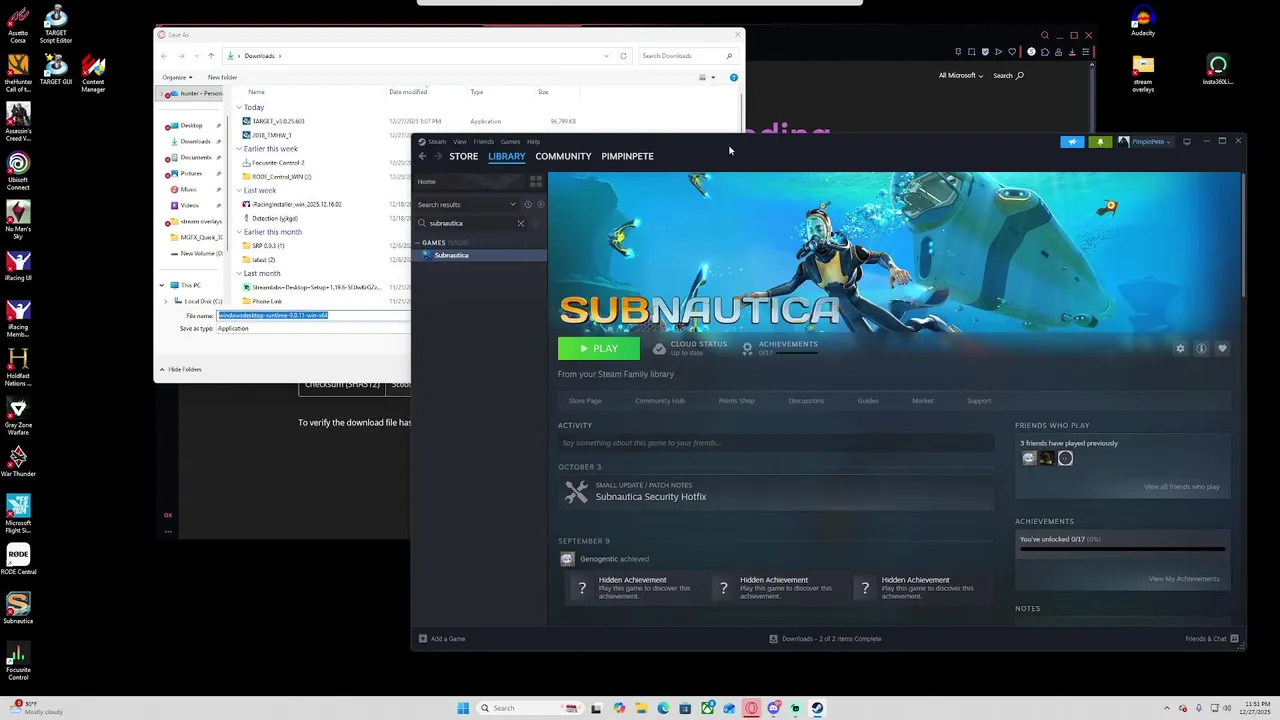Select Subnautica in the library list
The height and width of the screenshot is (720, 1280).
tap(480, 255)
